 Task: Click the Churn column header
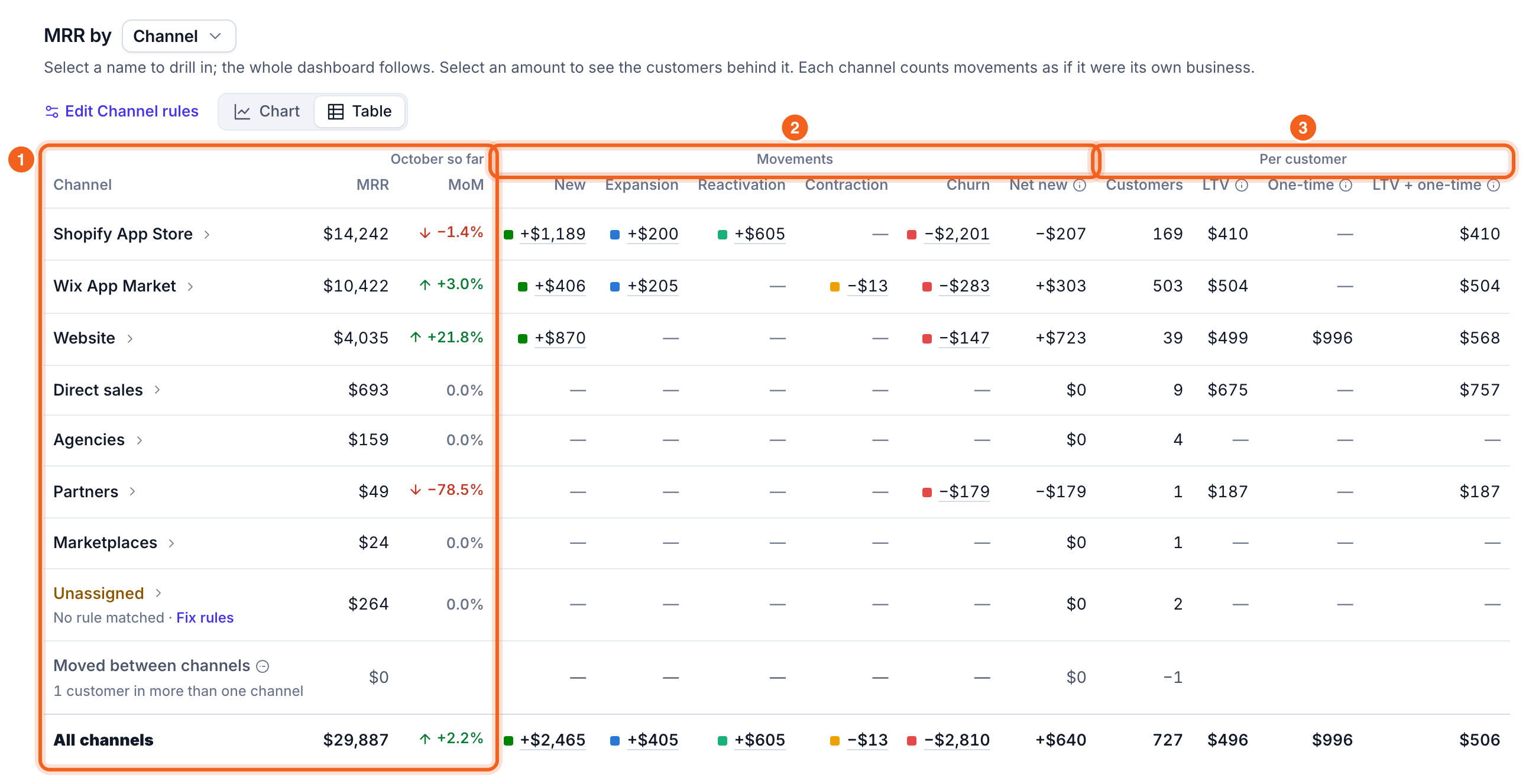(967, 185)
